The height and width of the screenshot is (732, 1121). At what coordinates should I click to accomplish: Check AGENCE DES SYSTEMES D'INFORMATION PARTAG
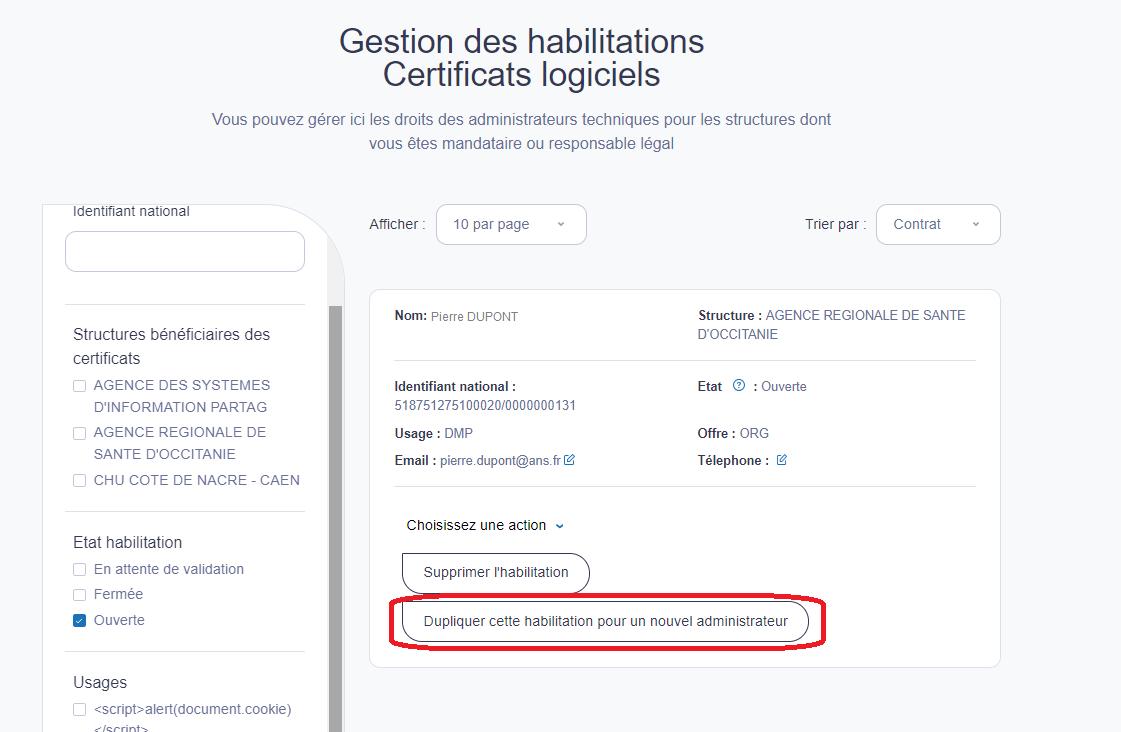point(79,386)
